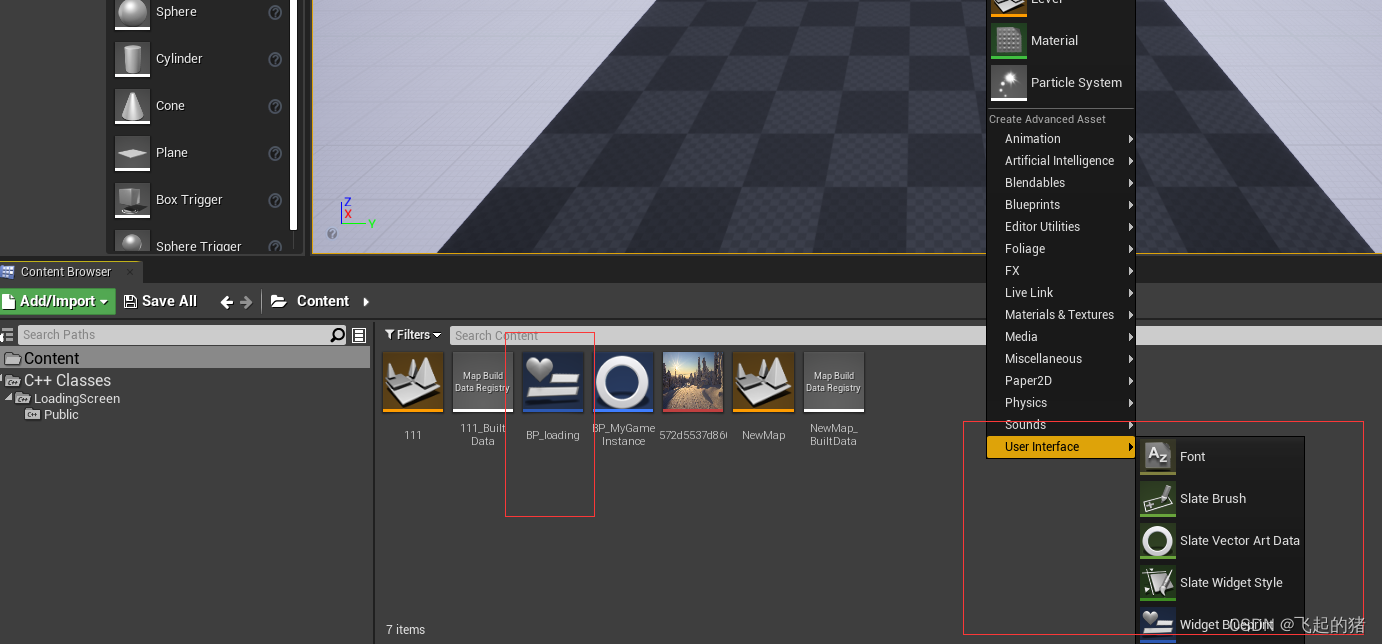Select the NewMap level asset
This screenshot has width=1382, height=644.
tap(763, 382)
